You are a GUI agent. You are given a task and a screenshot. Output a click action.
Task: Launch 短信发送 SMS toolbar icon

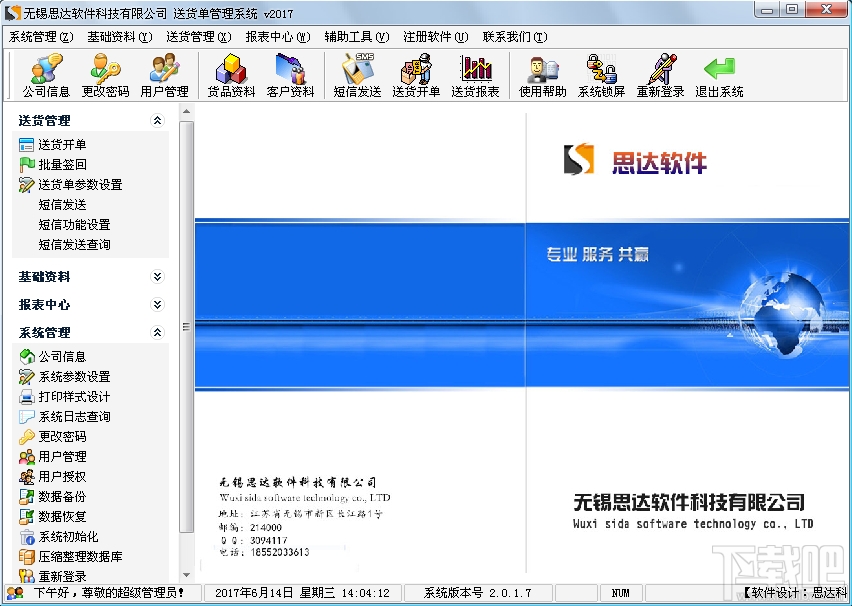pyautogui.click(x=358, y=76)
